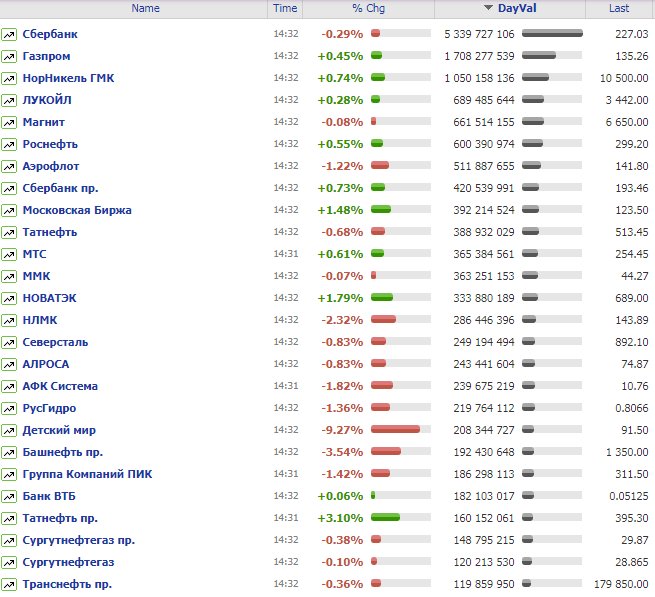Open the chart icon beside Роснефть
The height and width of the screenshot is (597, 655).
point(9,145)
